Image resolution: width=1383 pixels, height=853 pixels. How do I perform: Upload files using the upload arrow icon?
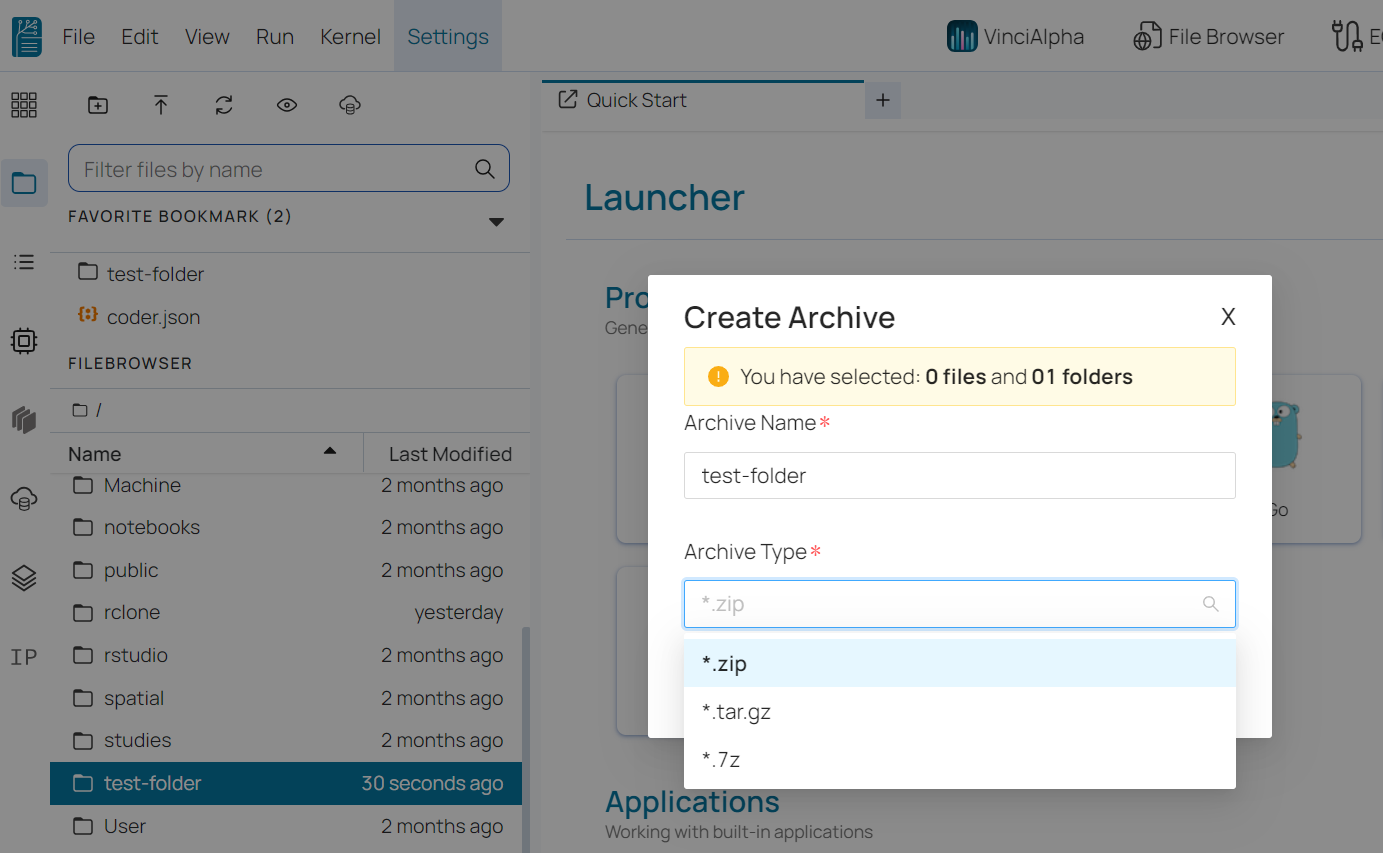[x=160, y=104]
